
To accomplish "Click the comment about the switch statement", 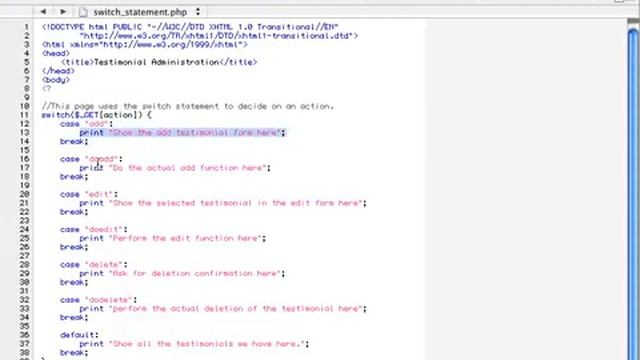I will point(188,106).
